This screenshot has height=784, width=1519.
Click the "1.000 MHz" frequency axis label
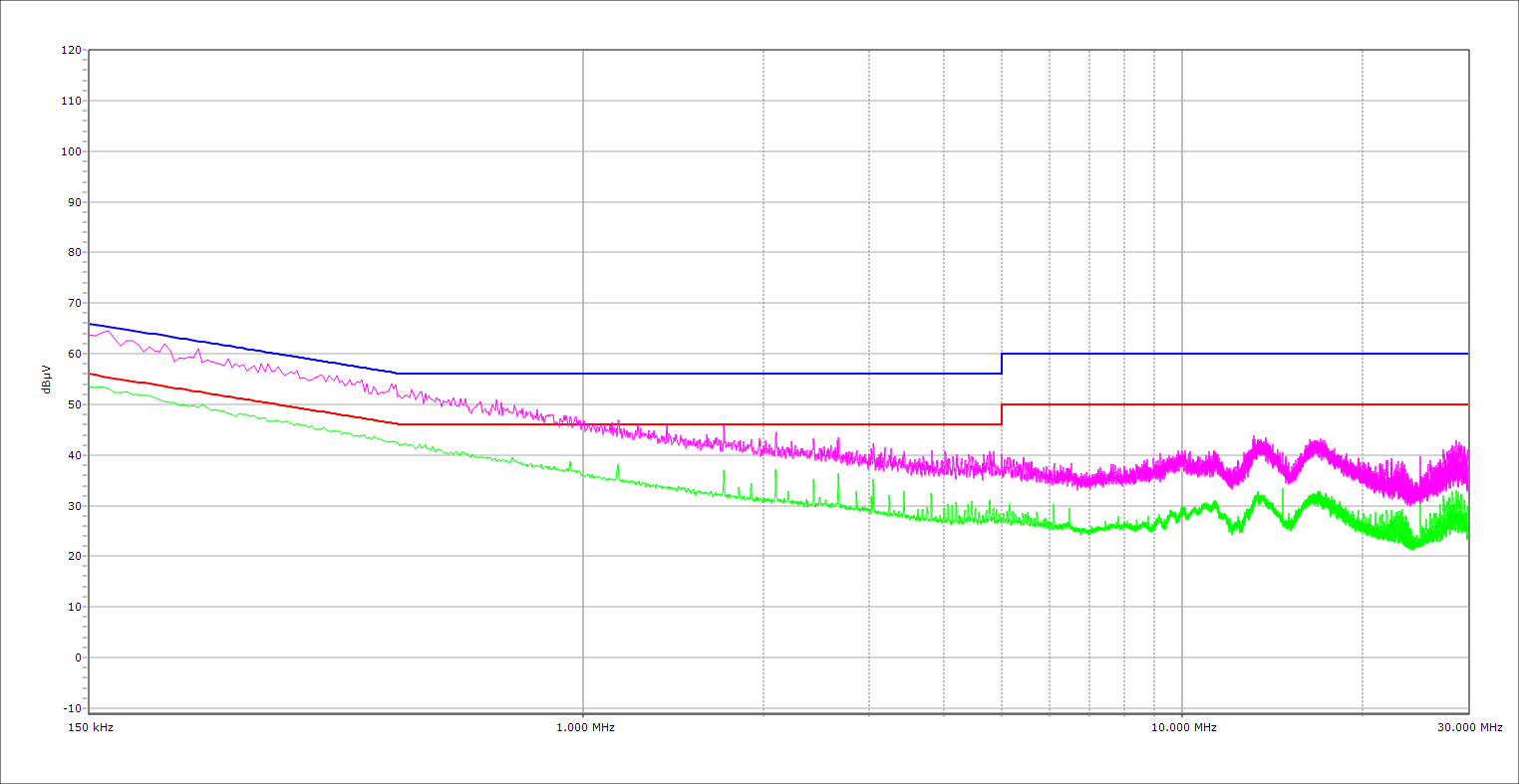coord(585,727)
